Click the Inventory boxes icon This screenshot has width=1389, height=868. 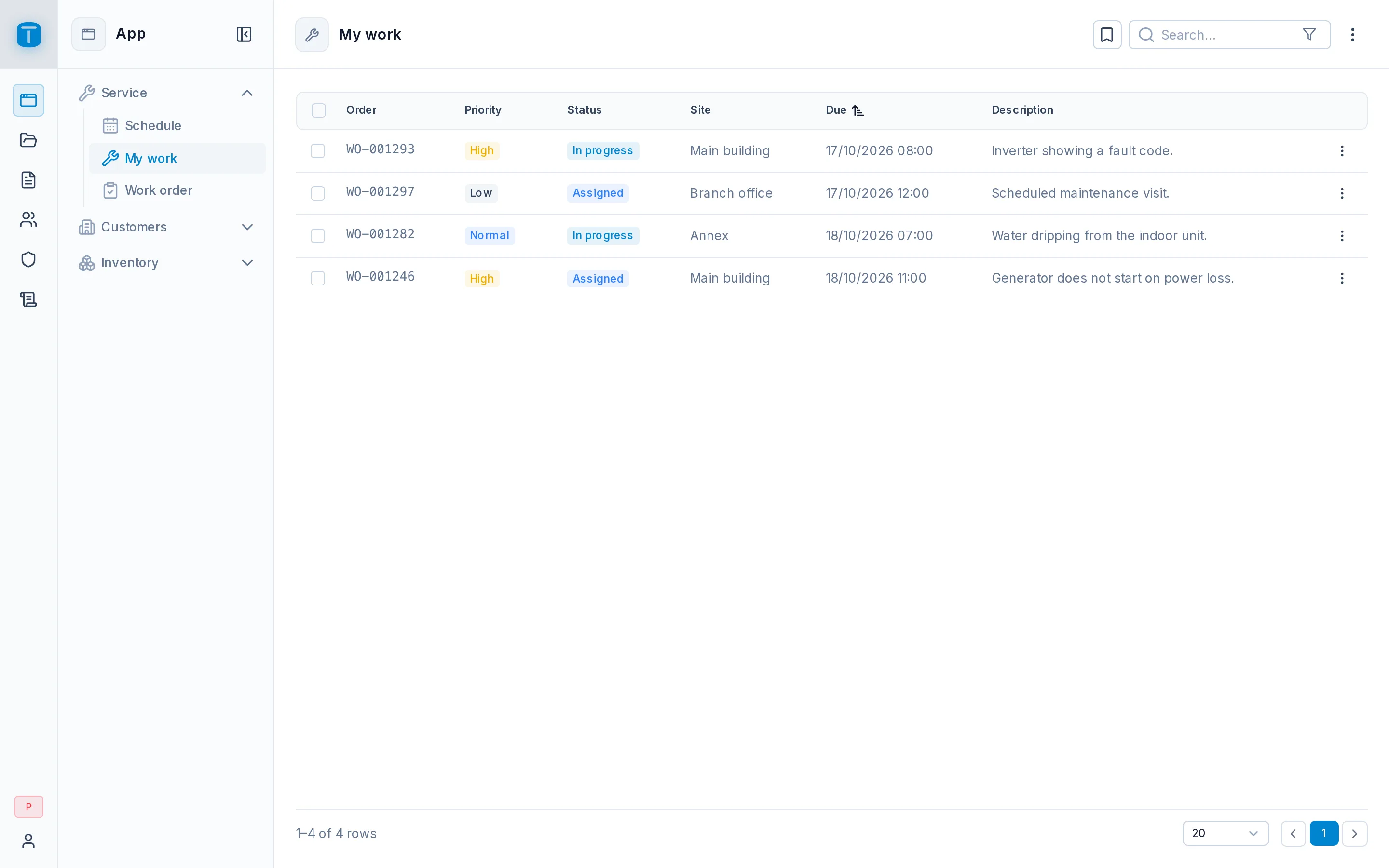tap(87, 263)
